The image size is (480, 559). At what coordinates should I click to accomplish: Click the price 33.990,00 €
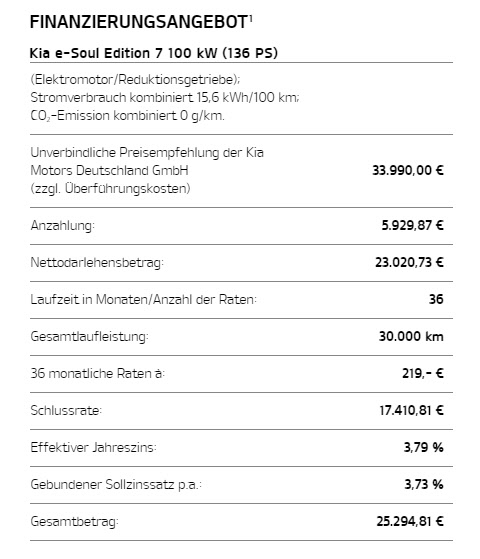(x=408, y=170)
